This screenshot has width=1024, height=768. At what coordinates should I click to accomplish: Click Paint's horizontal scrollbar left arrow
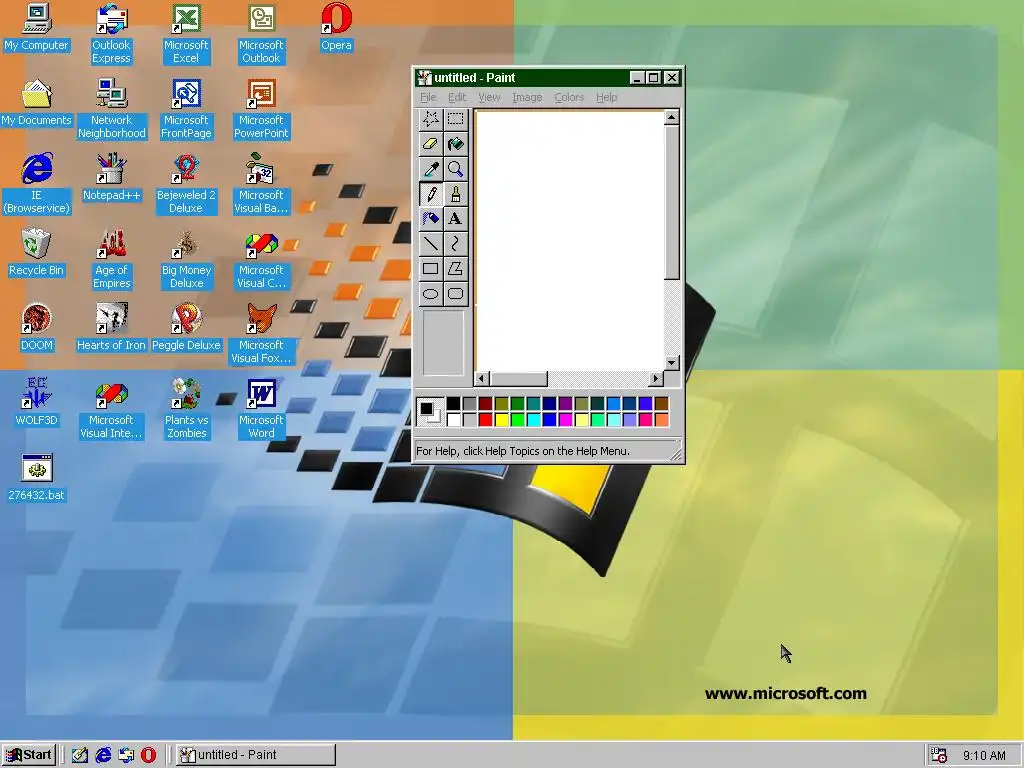click(482, 378)
